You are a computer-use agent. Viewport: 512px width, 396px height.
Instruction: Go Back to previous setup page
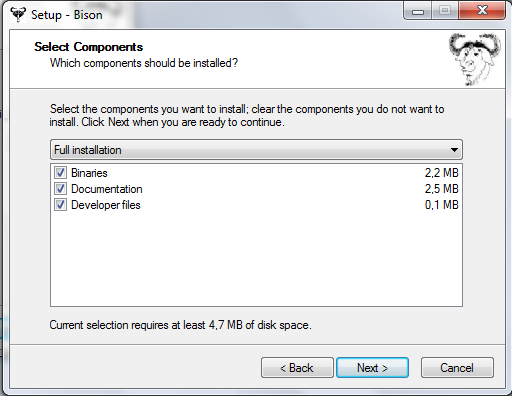pyautogui.click(x=297, y=368)
